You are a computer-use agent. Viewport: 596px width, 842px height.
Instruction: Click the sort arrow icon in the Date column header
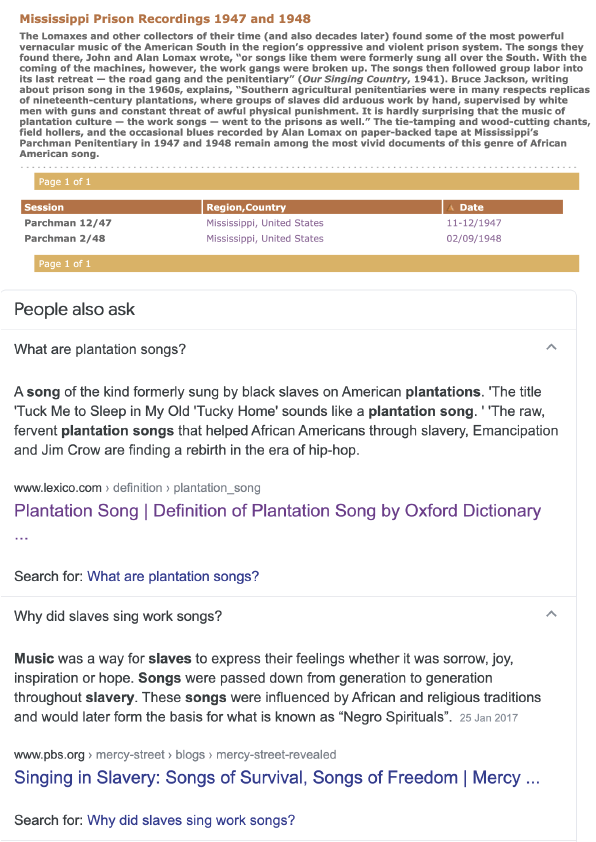click(451, 208)
